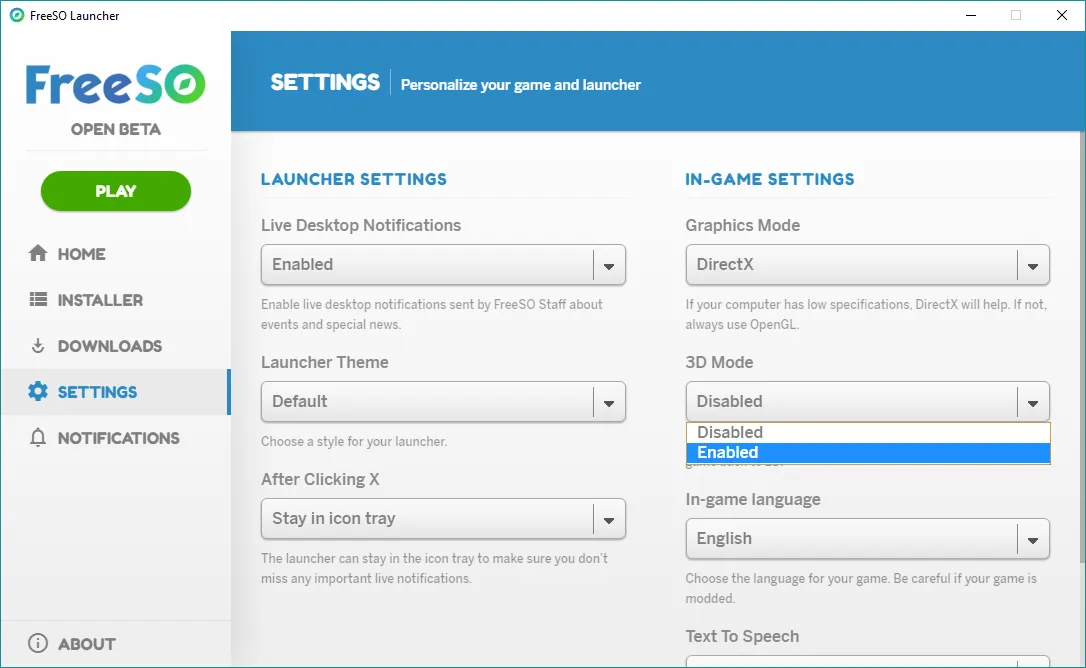Open In-game language dropdown

tap(868, 538)
